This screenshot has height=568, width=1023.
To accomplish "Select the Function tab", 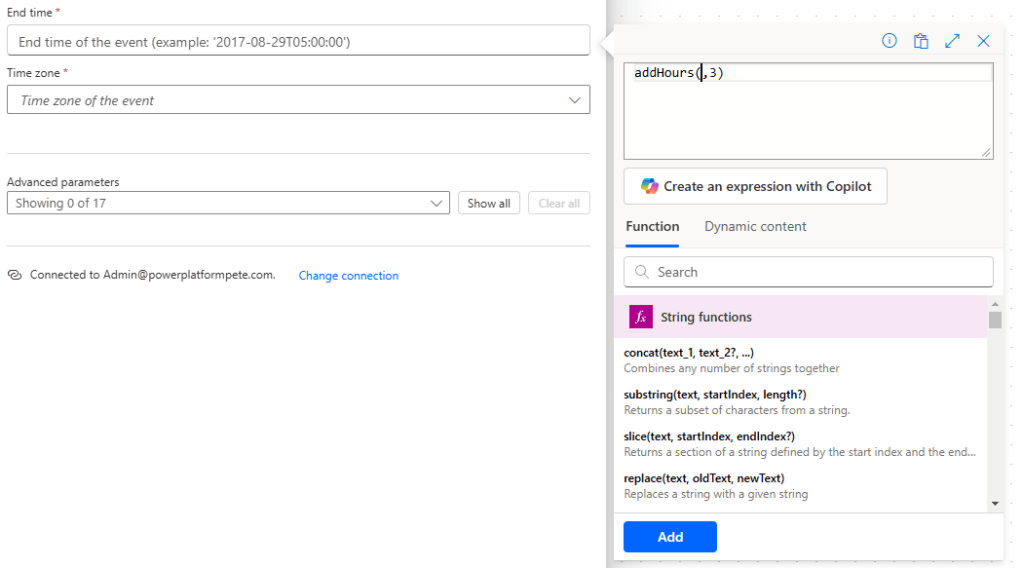I will 652,227.
